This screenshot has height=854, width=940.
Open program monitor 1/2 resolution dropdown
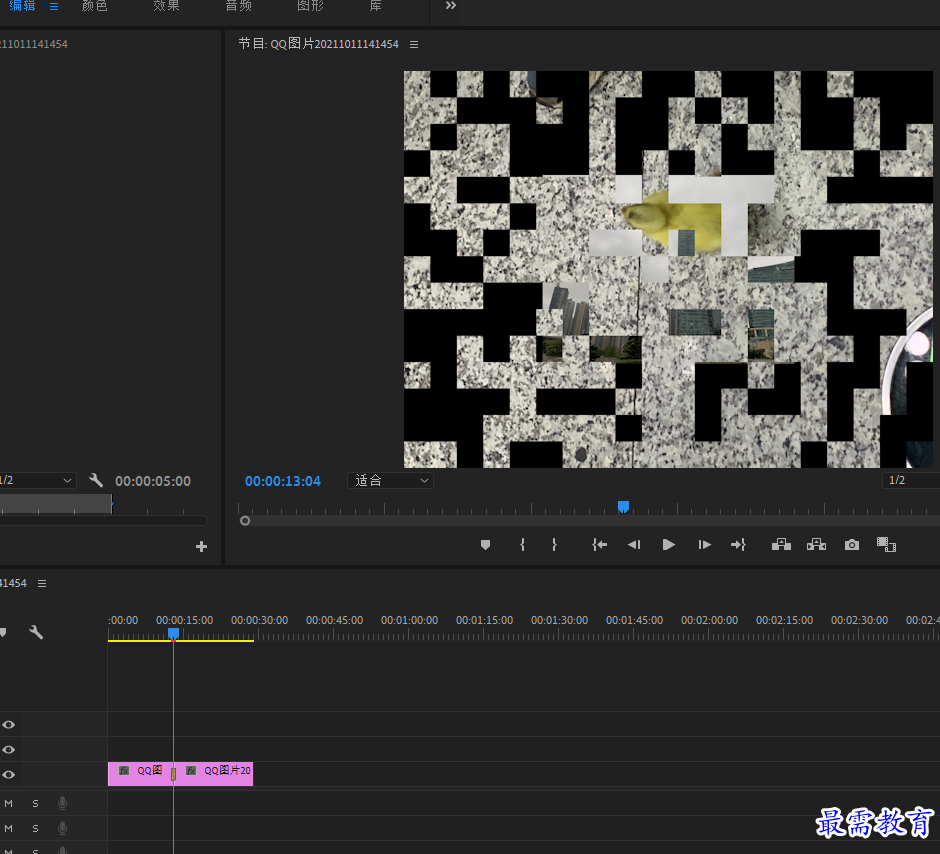point(911,480)
